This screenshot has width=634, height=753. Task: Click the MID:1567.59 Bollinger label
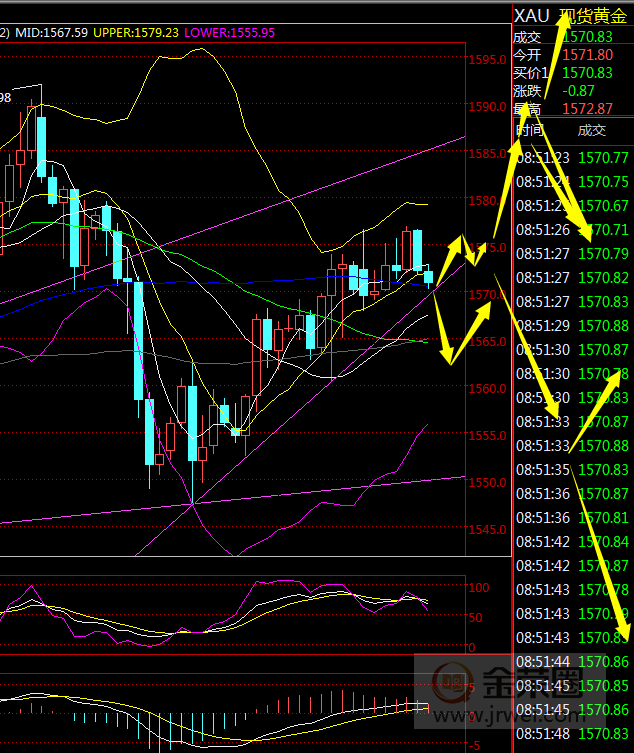pos(49,33)
